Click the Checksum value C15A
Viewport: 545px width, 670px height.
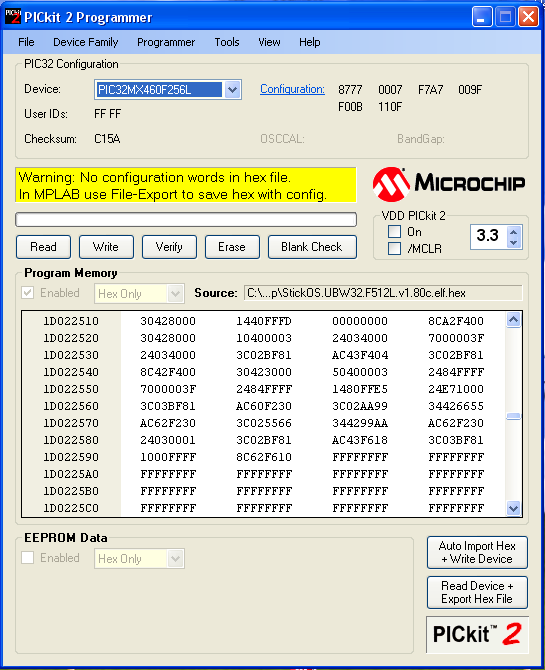click(x=107, y=139)
